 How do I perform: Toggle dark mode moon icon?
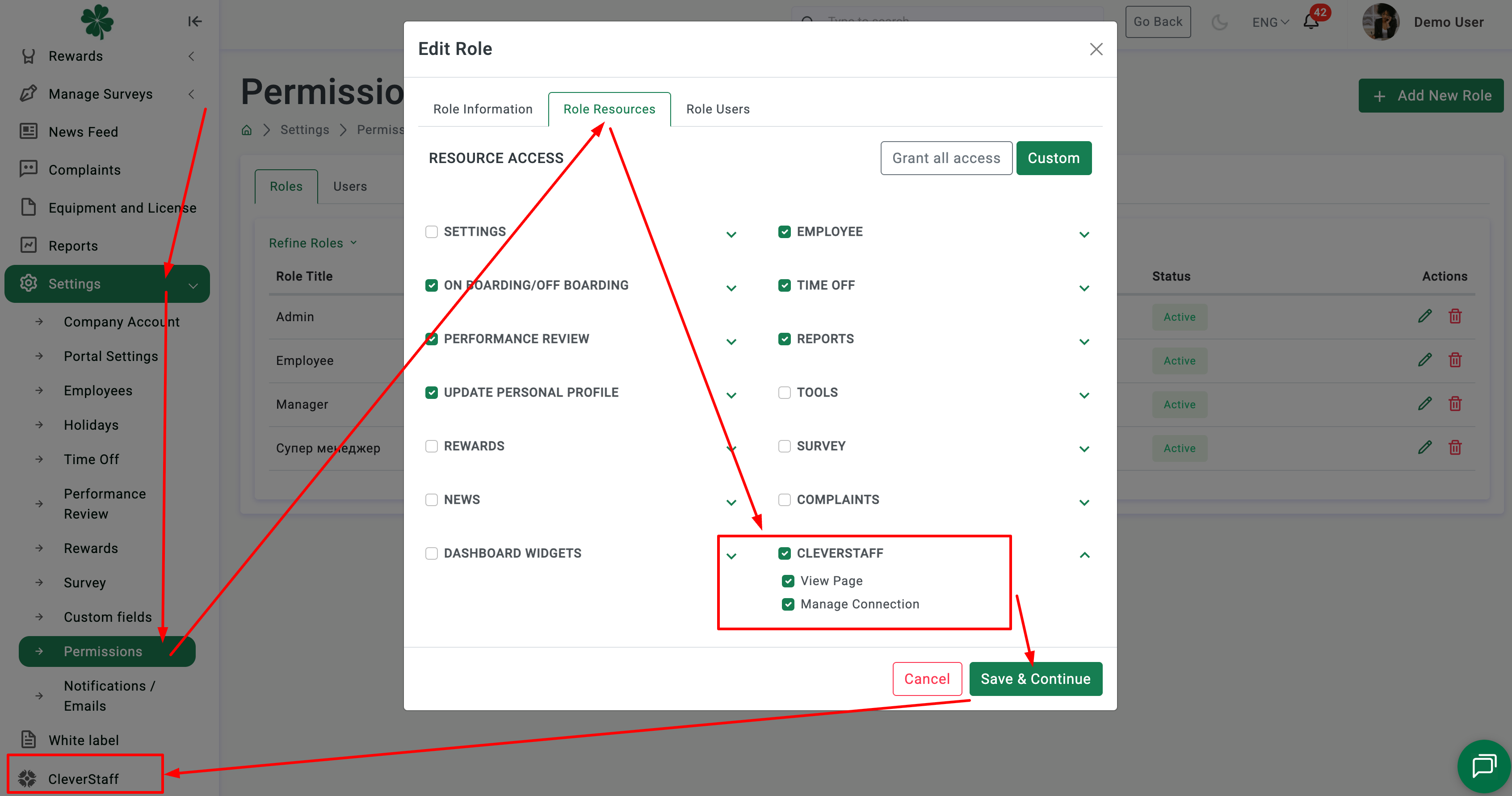point(1219,22)
